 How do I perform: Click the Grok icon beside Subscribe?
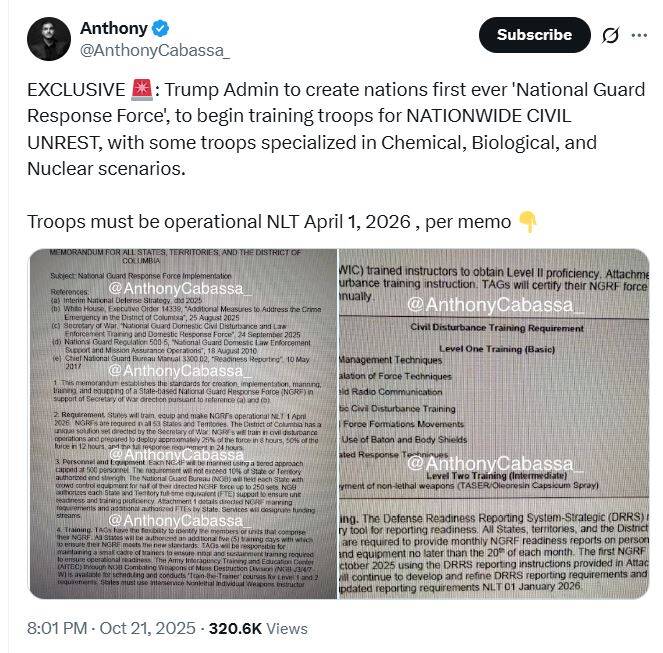click(610, 35)
